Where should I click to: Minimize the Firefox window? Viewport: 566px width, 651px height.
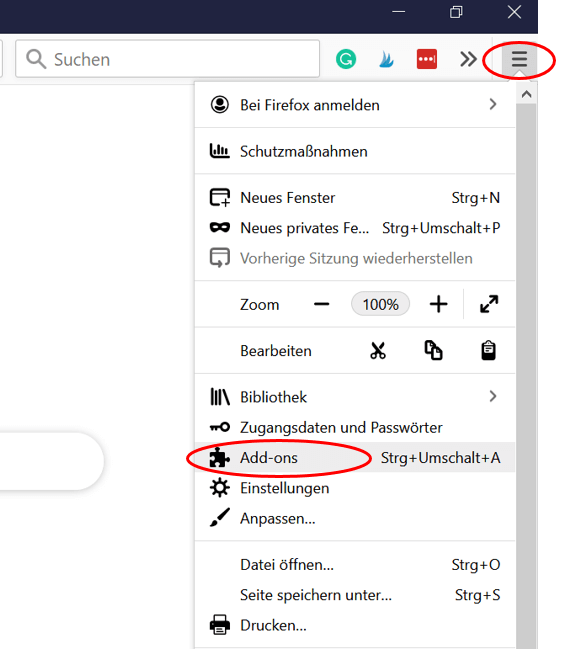[x=399, y=12]
